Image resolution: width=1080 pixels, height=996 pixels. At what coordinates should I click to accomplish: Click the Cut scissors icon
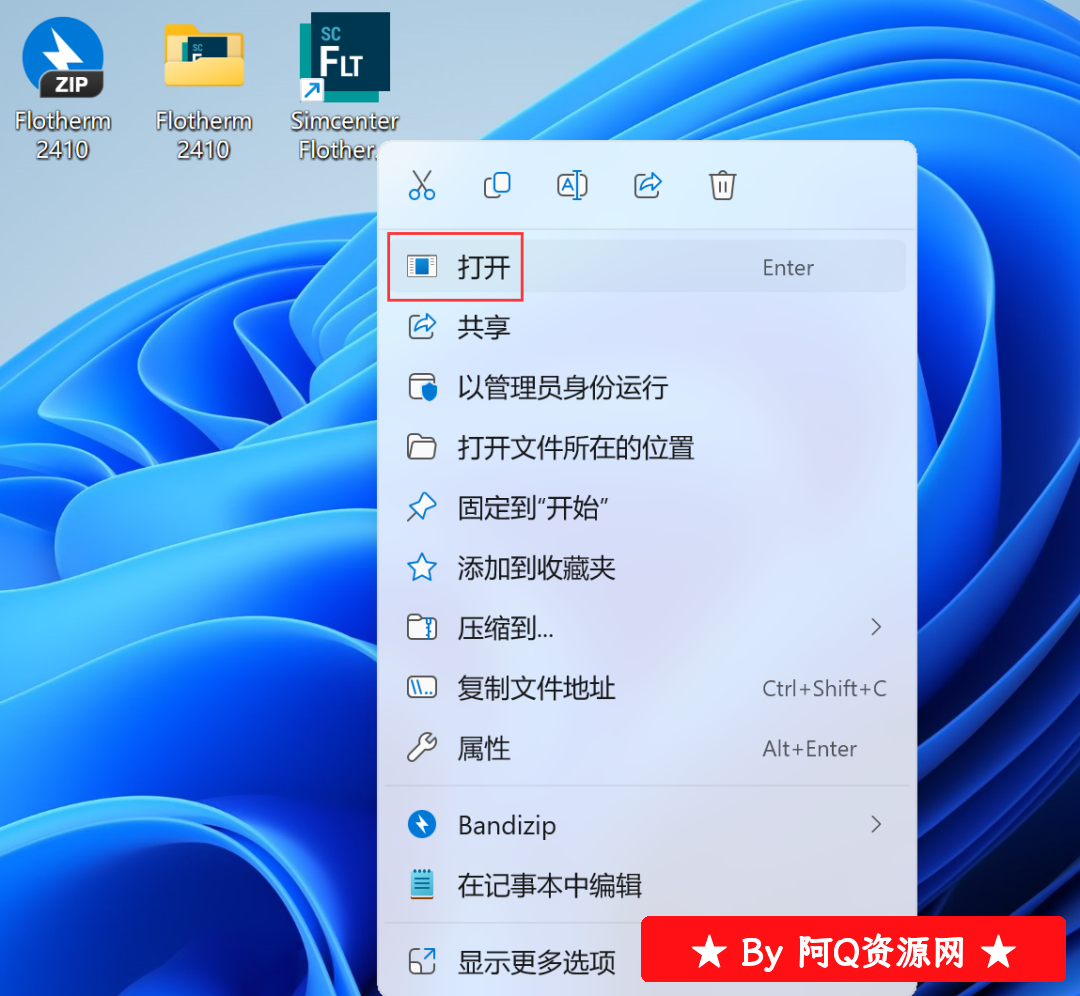pyautogui.click(x=422, y=185)
